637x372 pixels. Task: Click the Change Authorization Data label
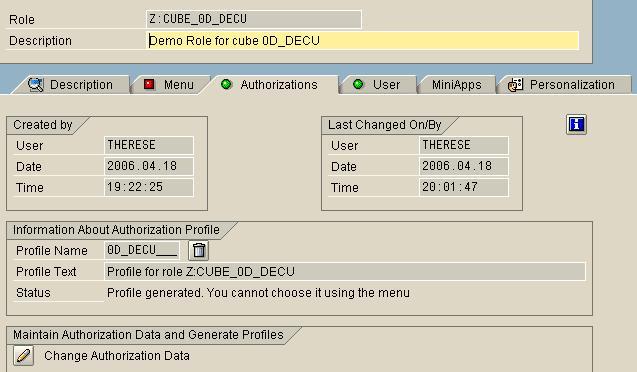click(117, 356)
